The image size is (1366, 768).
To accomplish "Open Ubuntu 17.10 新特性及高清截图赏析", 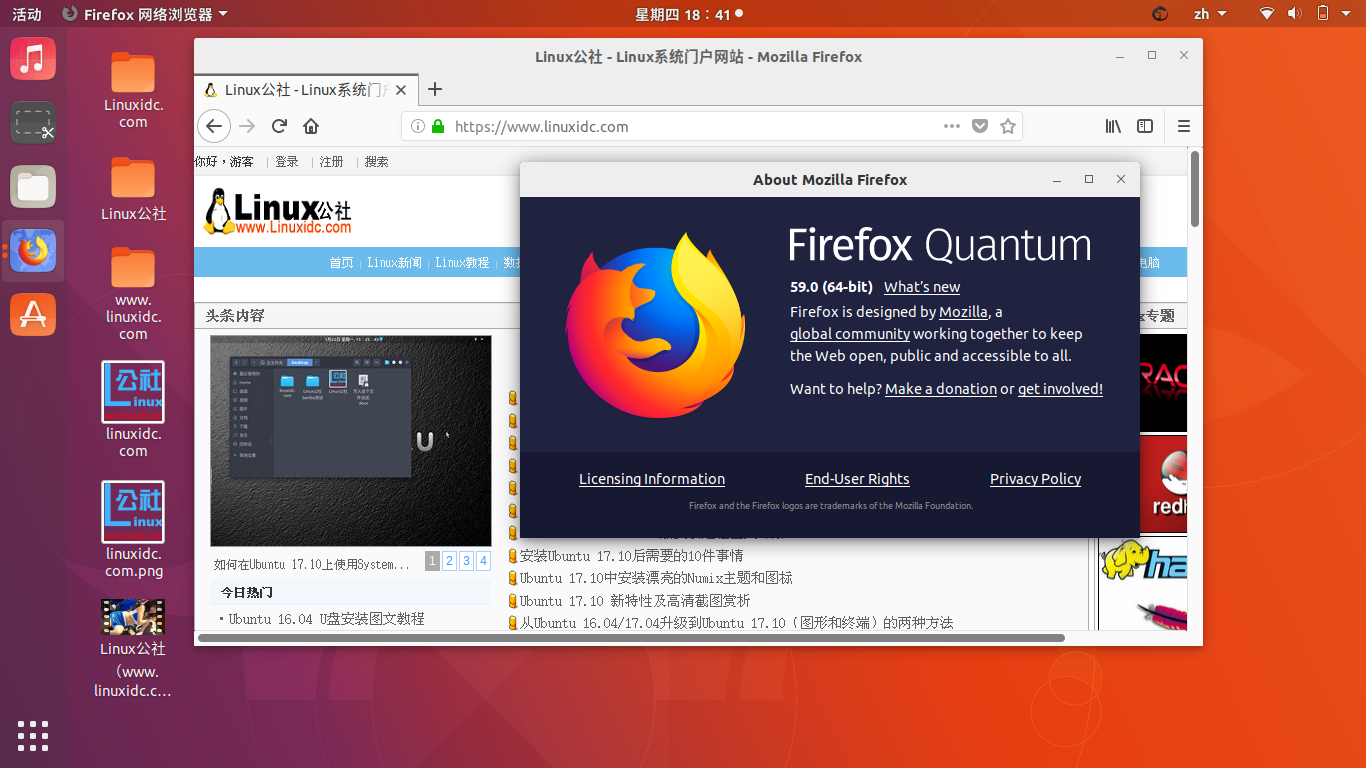I will (635, 601).
